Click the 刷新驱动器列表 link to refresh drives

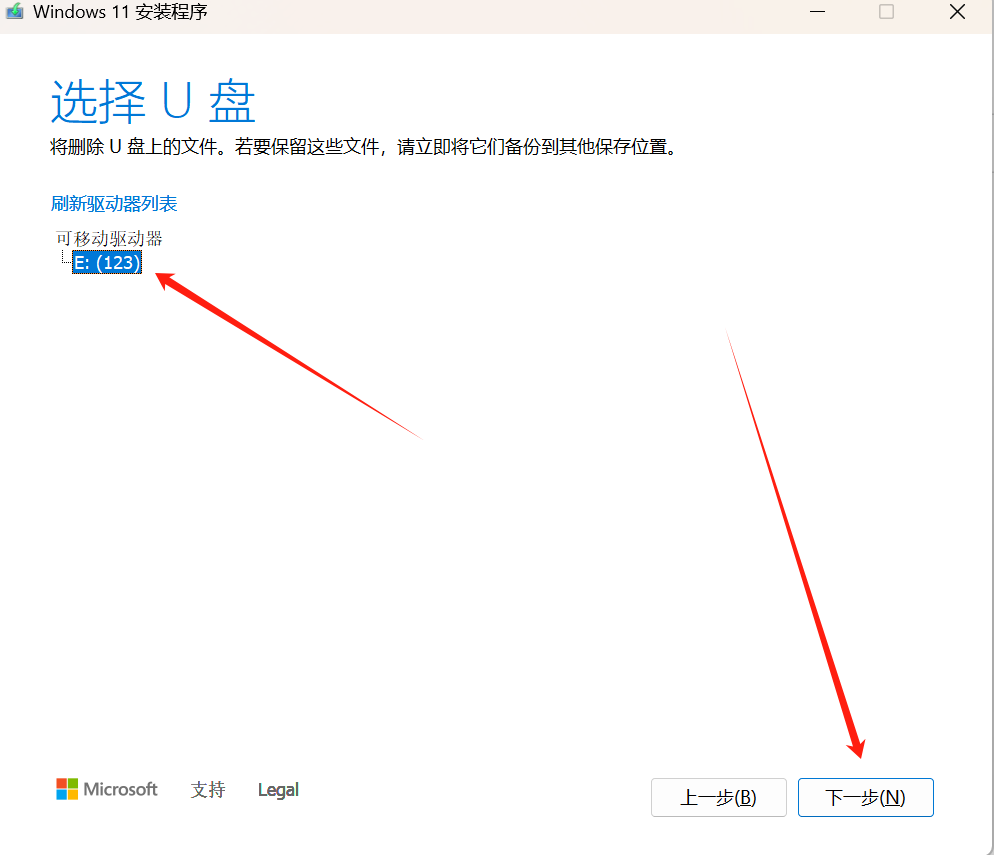point(113,203)
